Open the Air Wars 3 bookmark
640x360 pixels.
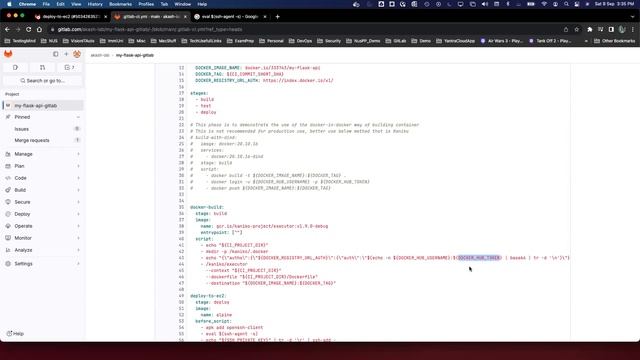(x=502, y=41)
